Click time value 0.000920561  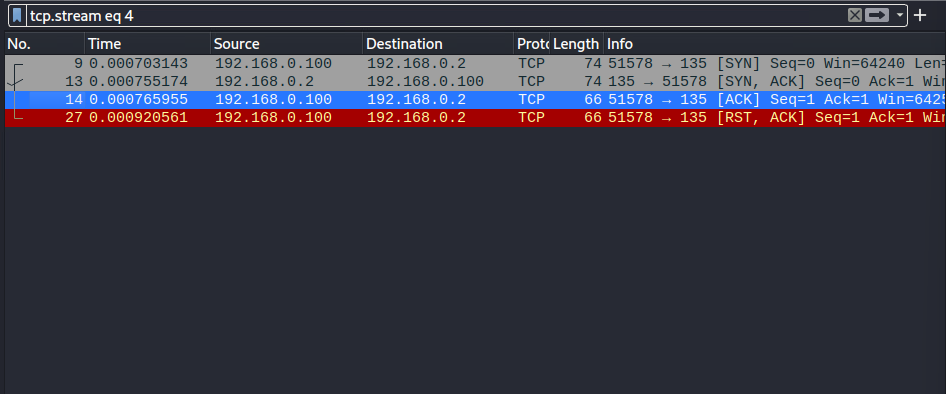tap(139, 118)
